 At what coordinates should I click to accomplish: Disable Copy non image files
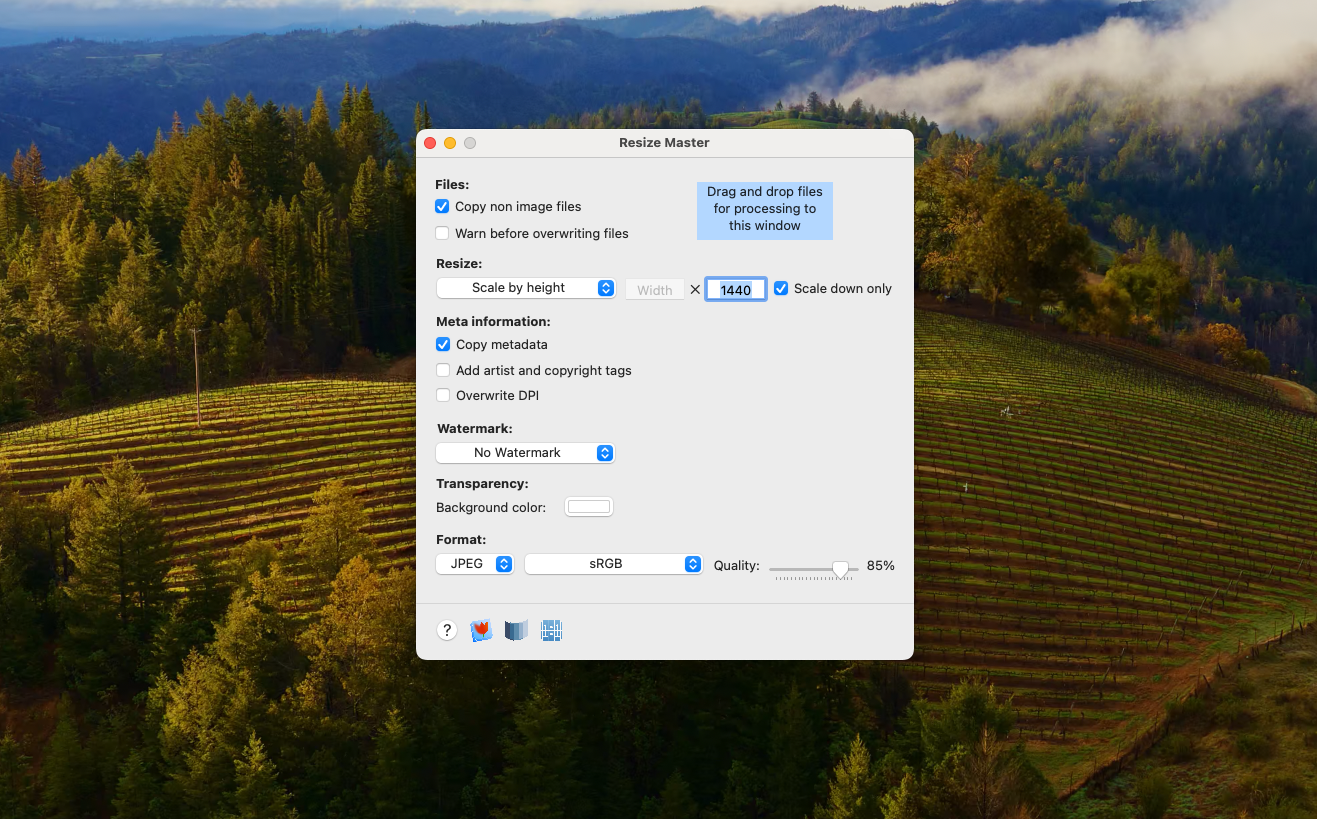(442, 207)
